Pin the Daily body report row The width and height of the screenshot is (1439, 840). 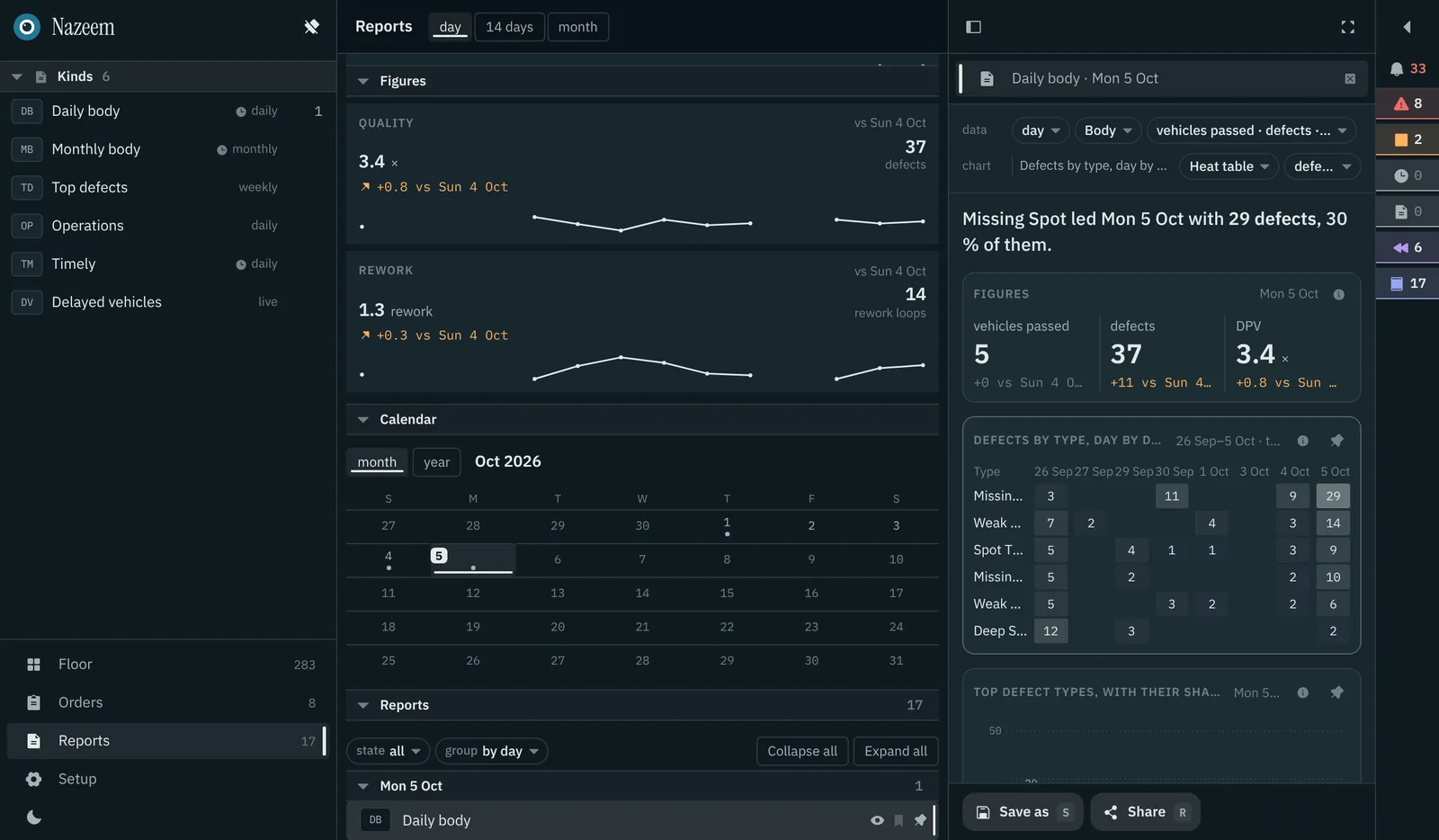(920, 820)
